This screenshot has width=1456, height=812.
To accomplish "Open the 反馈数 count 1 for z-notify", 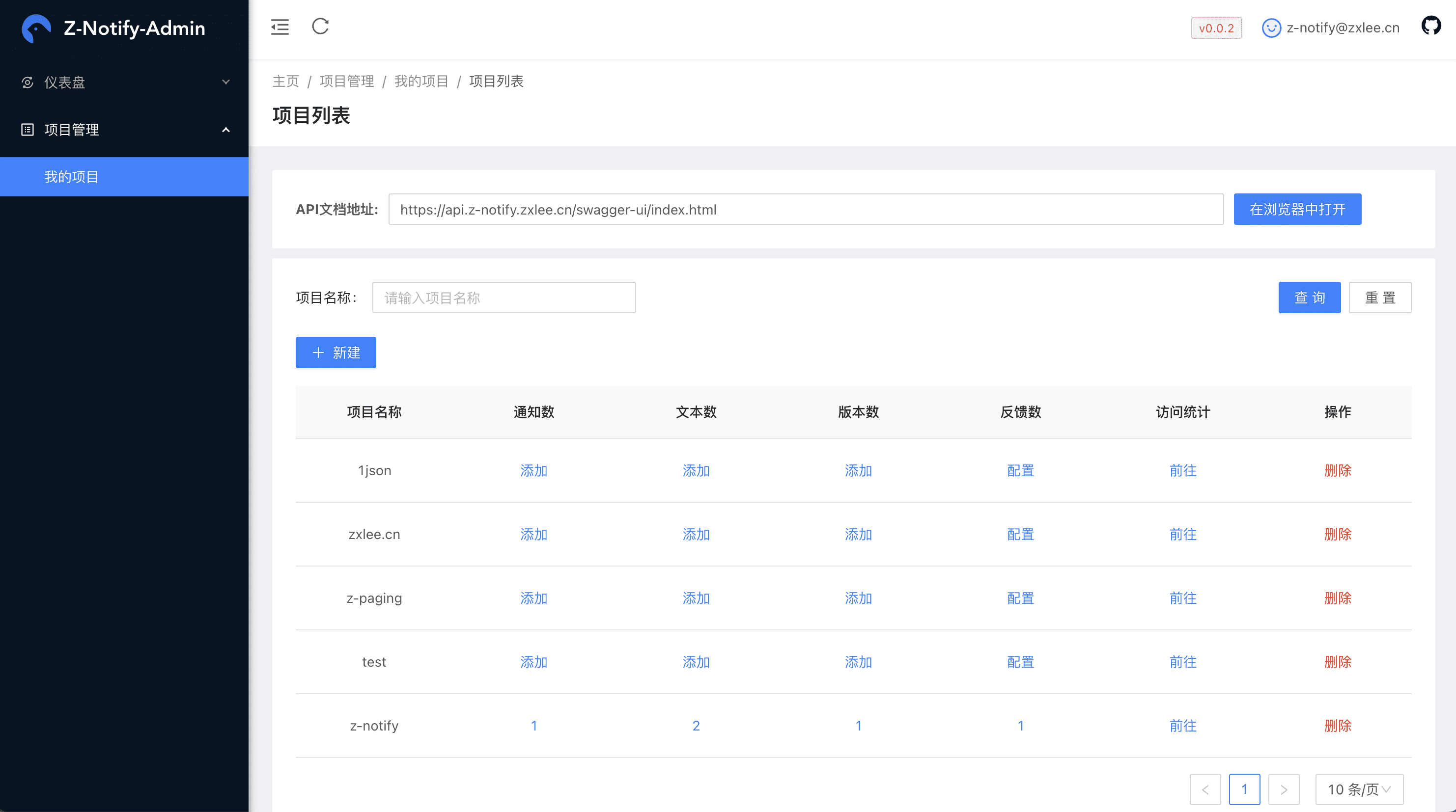I will point(1021,726).
